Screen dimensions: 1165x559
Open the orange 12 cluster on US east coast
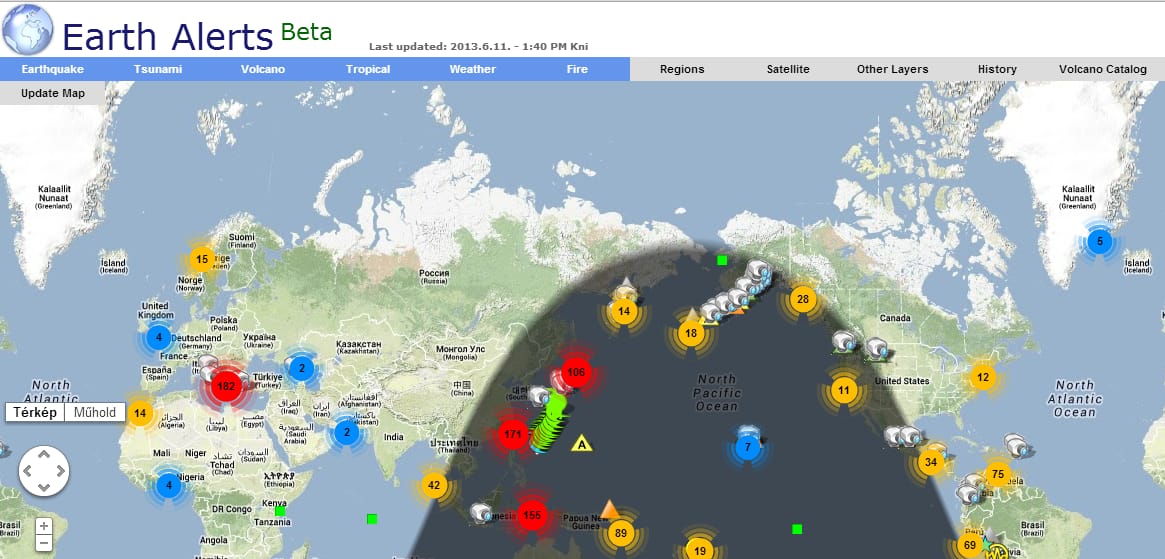pyautogui.click(x=983, y=377)
